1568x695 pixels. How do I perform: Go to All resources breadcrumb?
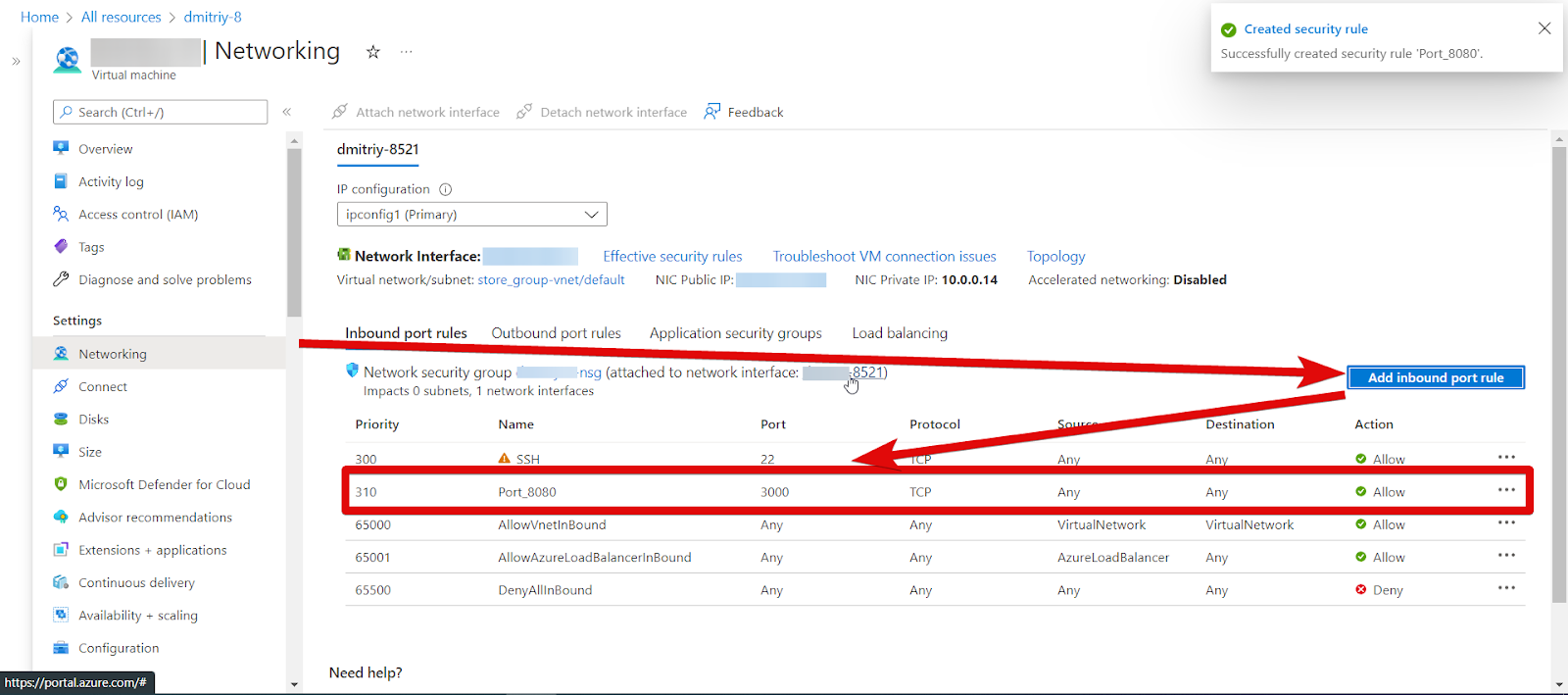coord(122,17)
